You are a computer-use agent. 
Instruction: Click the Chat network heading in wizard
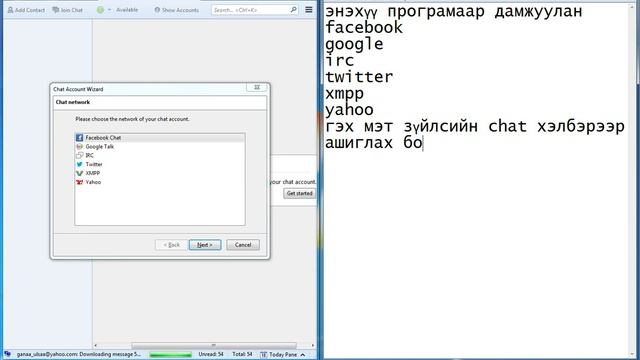(73, 102)
